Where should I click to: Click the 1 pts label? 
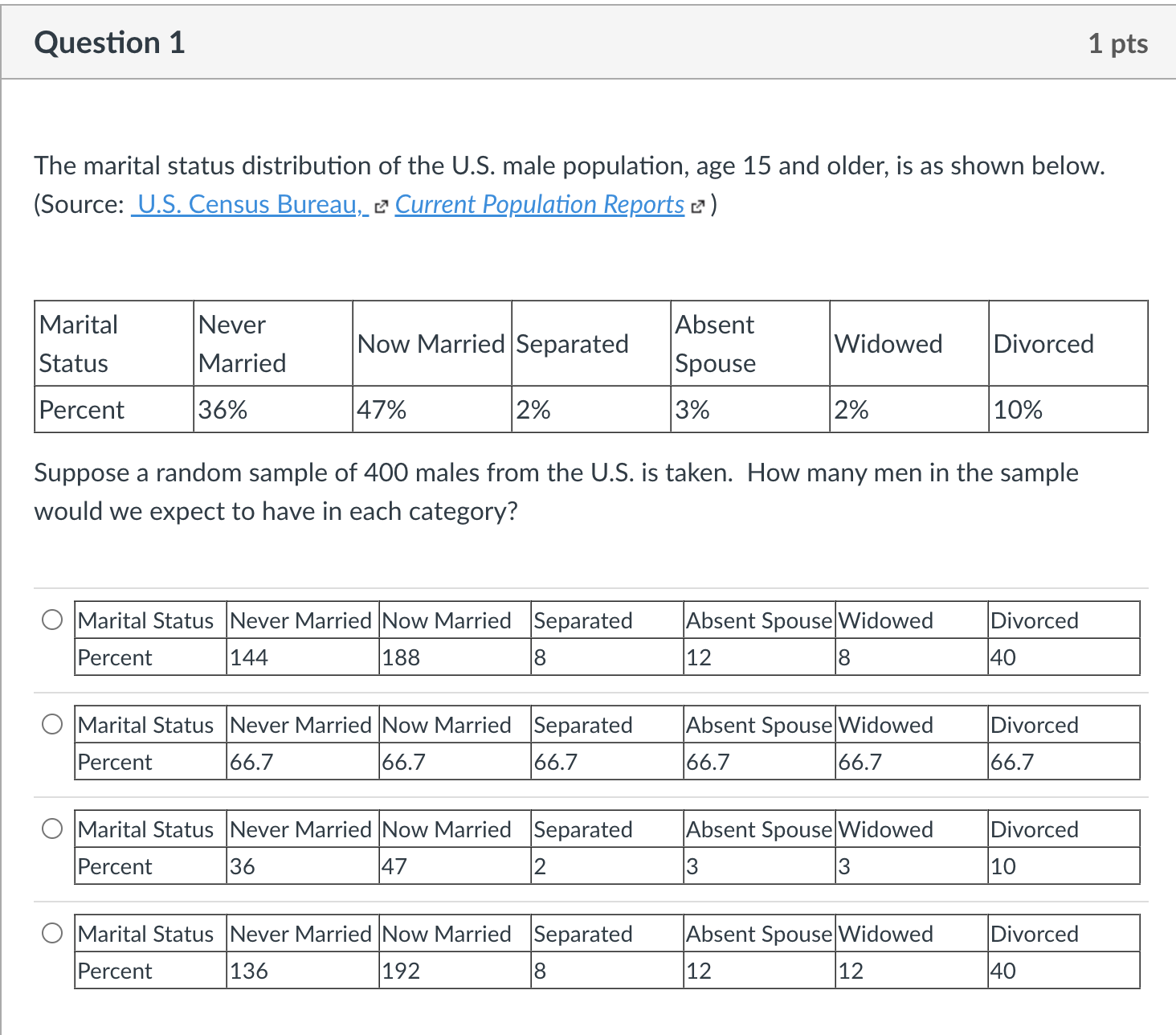1118,43
